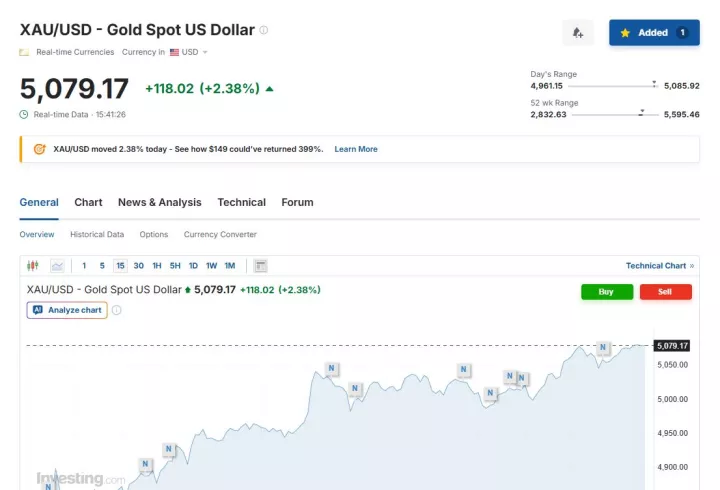The height and width of the screenshot is (490, 720).
Task: Click the promo target icon in the banner
Action: [x=39, y=149]
